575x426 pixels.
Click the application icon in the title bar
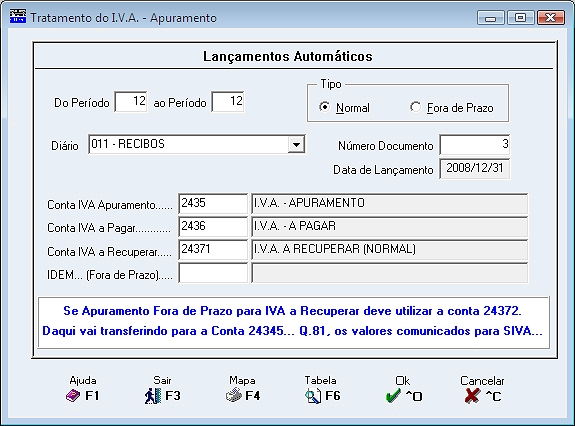18,16
